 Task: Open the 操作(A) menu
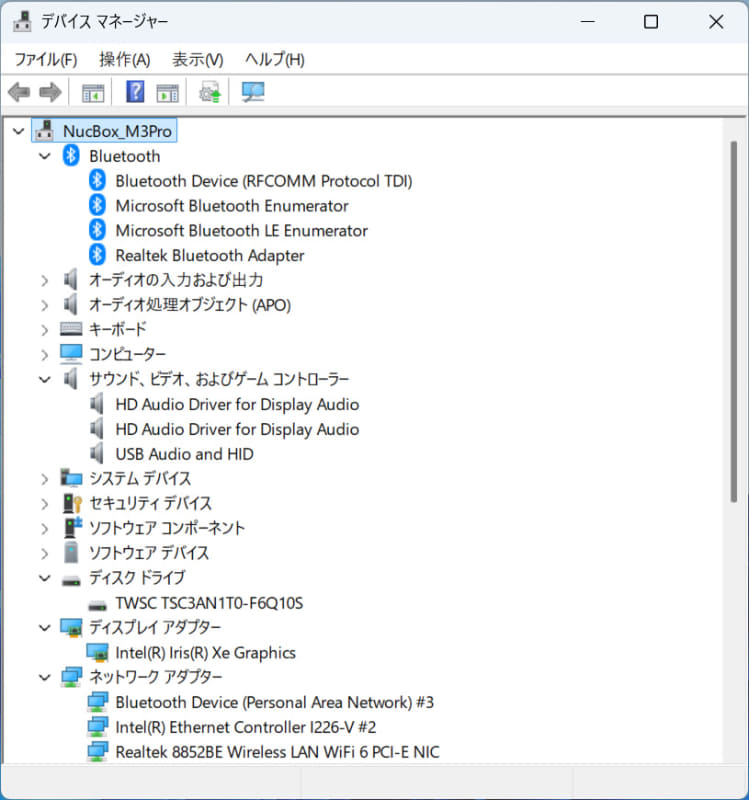click(x=124, y=60)
